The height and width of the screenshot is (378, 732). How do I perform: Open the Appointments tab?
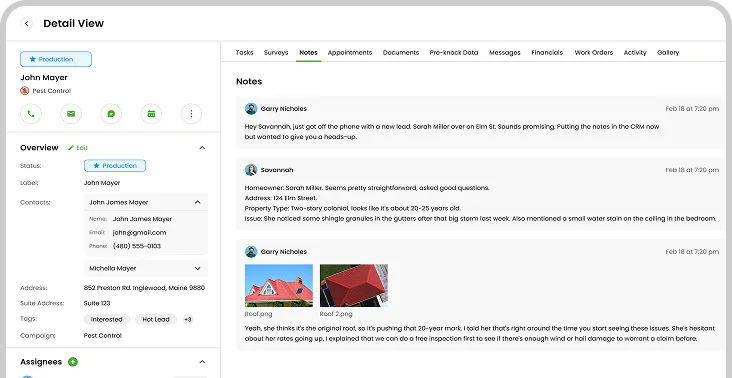coord(350,53)
